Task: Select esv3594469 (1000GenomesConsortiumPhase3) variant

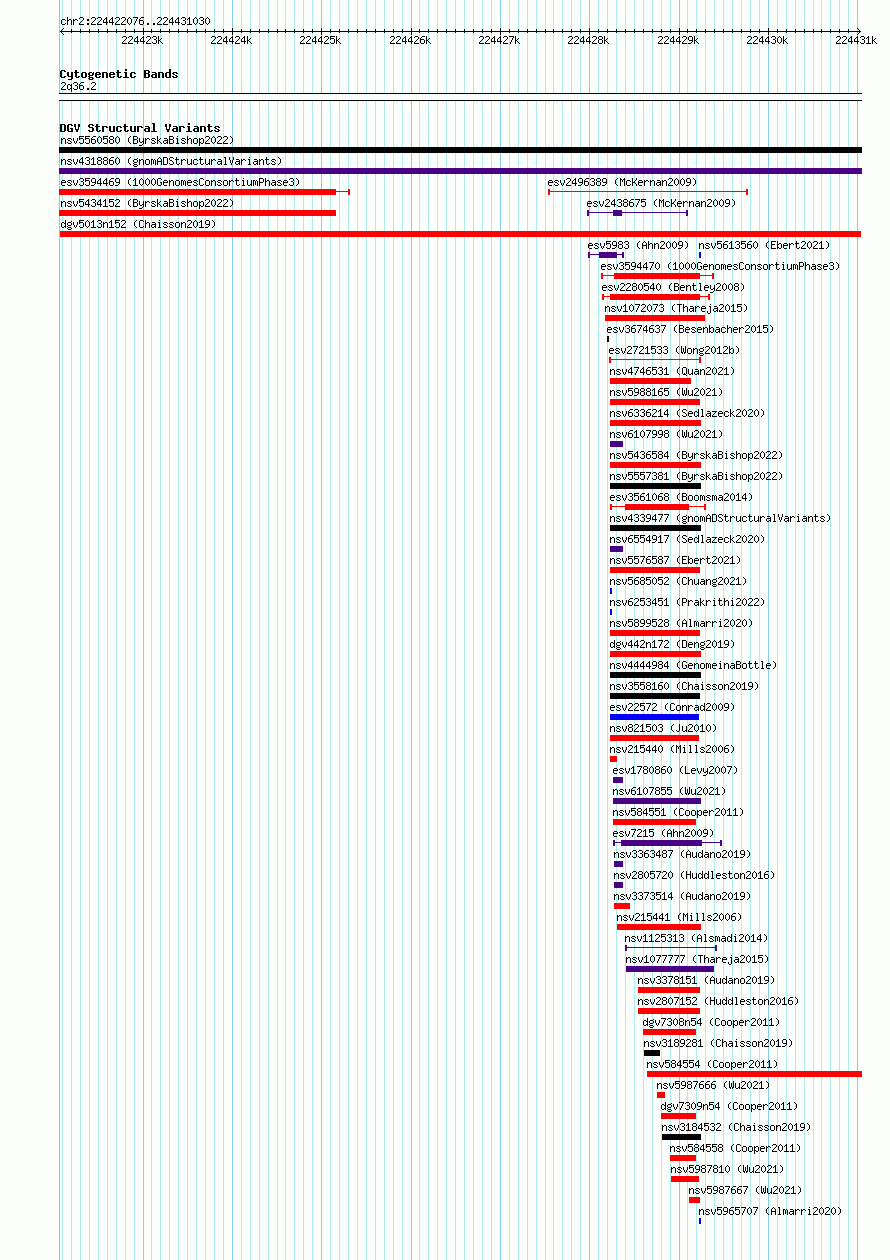Action: click(x=179, y=182)
